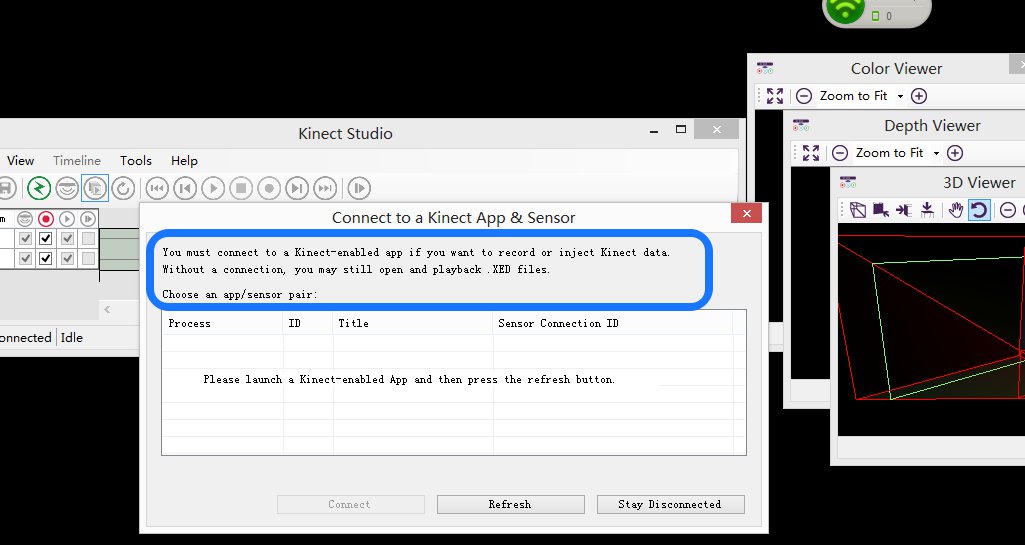The image size is (1025, 545).
Task: Click the Stop icon in Kinect Studio toolbar
Action: (x=241, y=188)
